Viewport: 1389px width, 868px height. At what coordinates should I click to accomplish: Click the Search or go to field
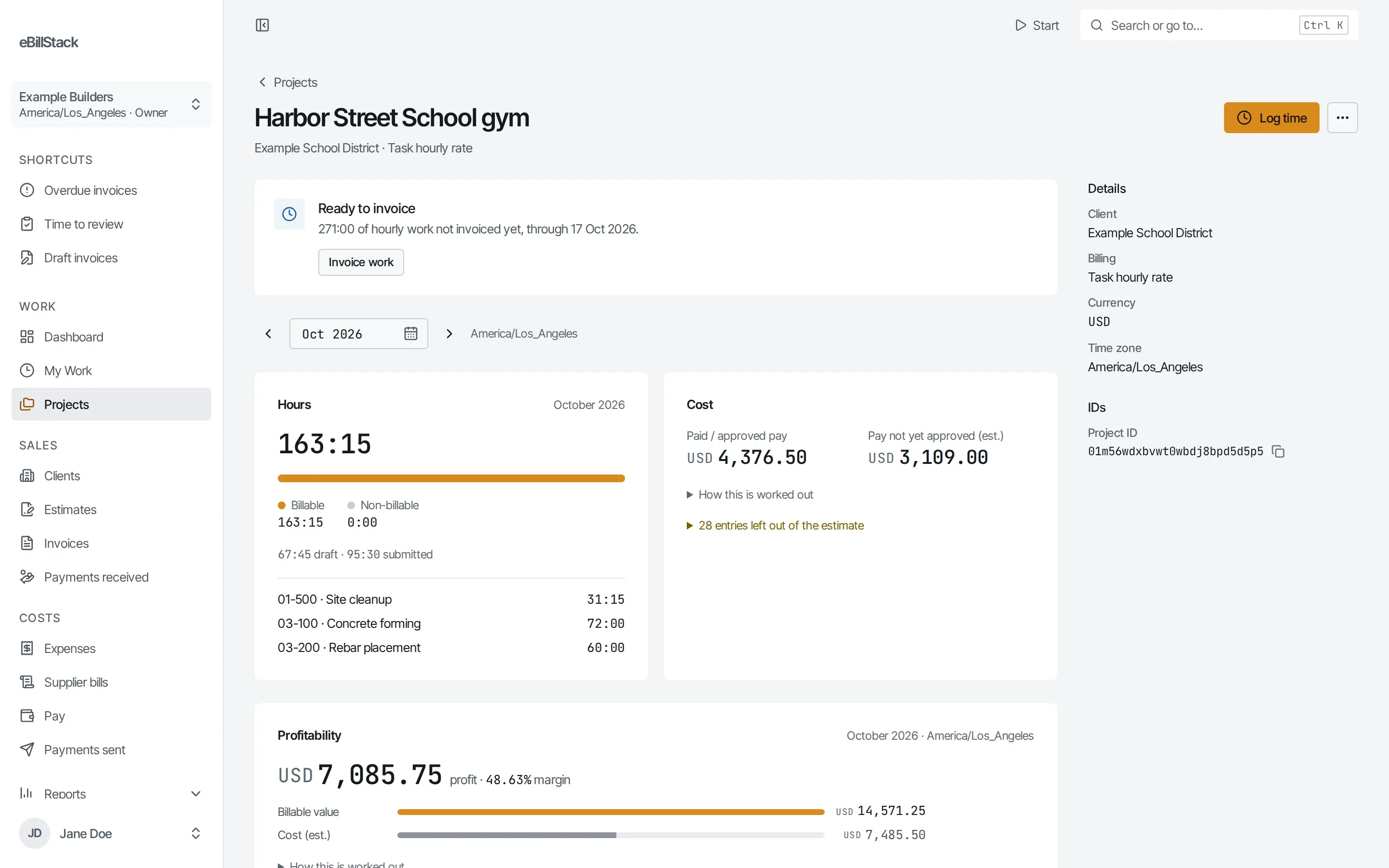tap(1219, 25)
